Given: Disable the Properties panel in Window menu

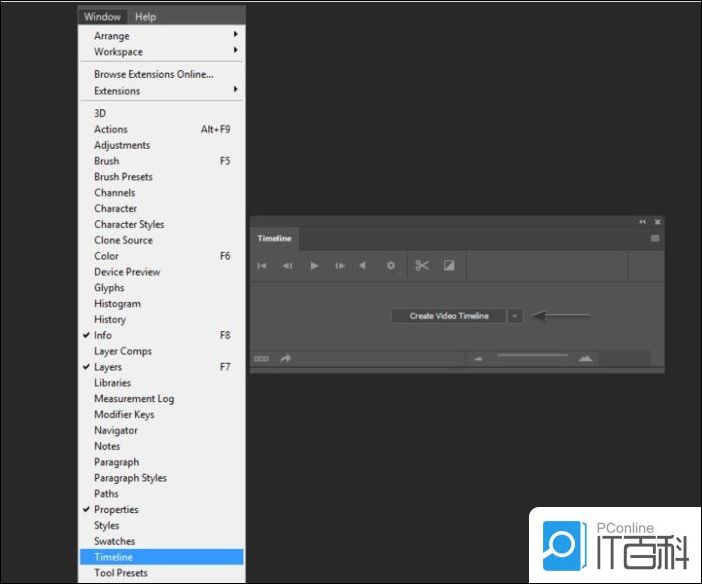Looking at the screenshot, I should coord(116,509).
